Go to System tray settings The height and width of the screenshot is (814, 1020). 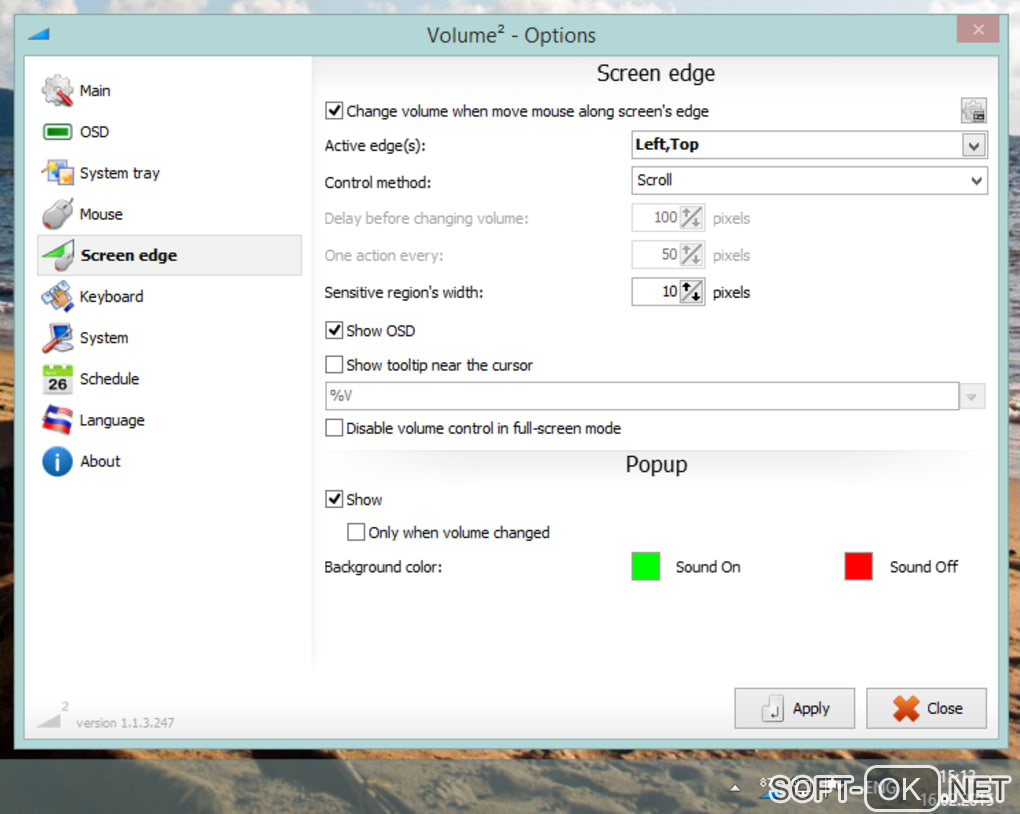click(120, 173)
